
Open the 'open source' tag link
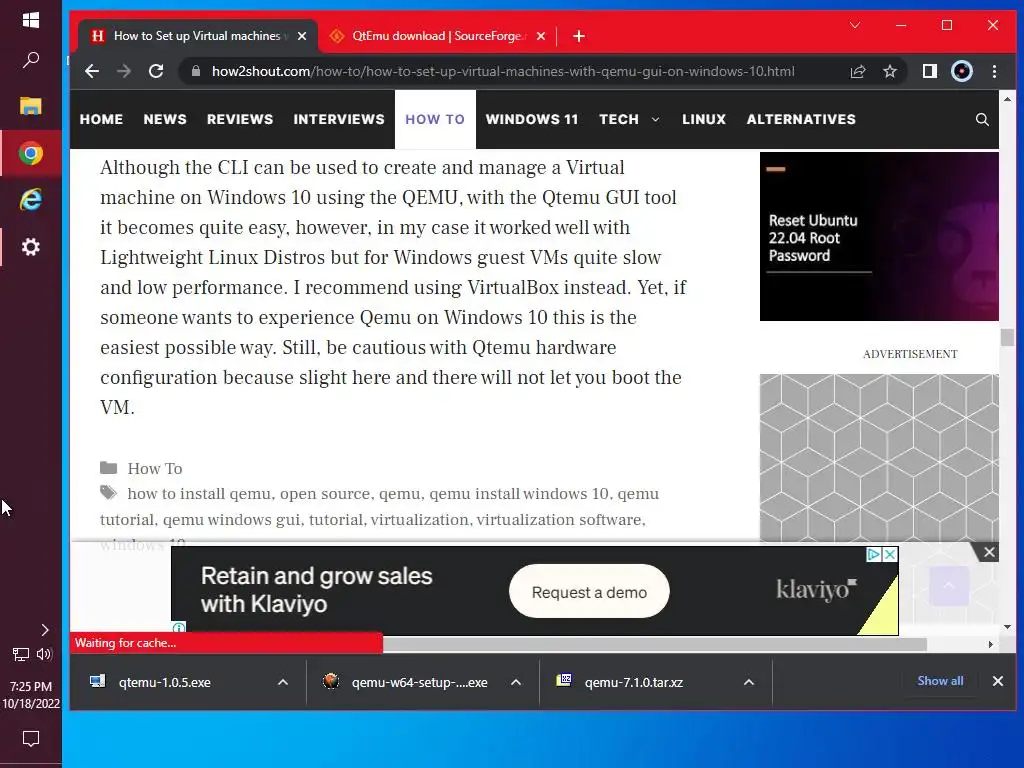tap(325, 494)
